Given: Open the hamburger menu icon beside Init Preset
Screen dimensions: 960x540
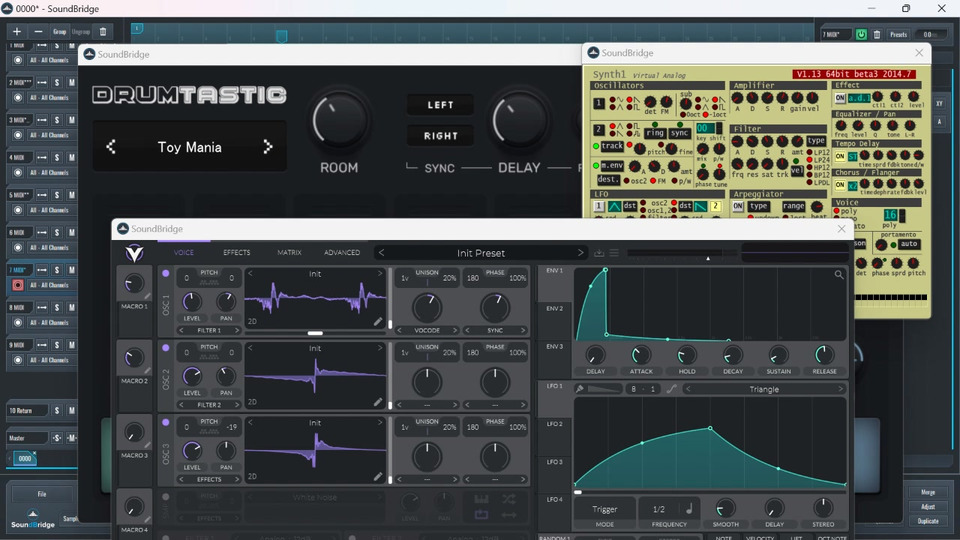Looking at the screenshot, I should click(x=614, y=253).
